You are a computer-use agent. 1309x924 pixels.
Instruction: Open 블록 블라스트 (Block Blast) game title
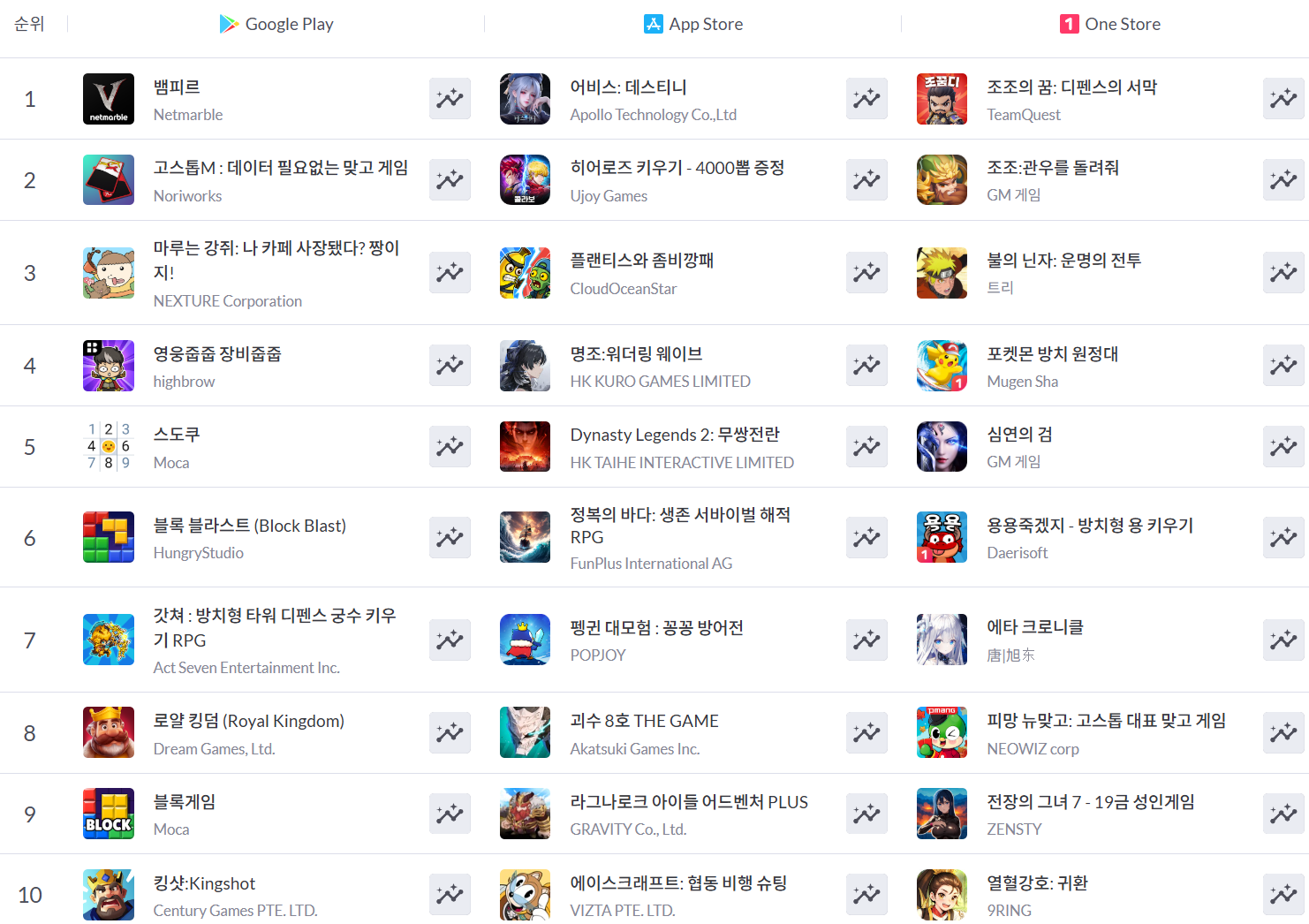(x=250, y=526)
